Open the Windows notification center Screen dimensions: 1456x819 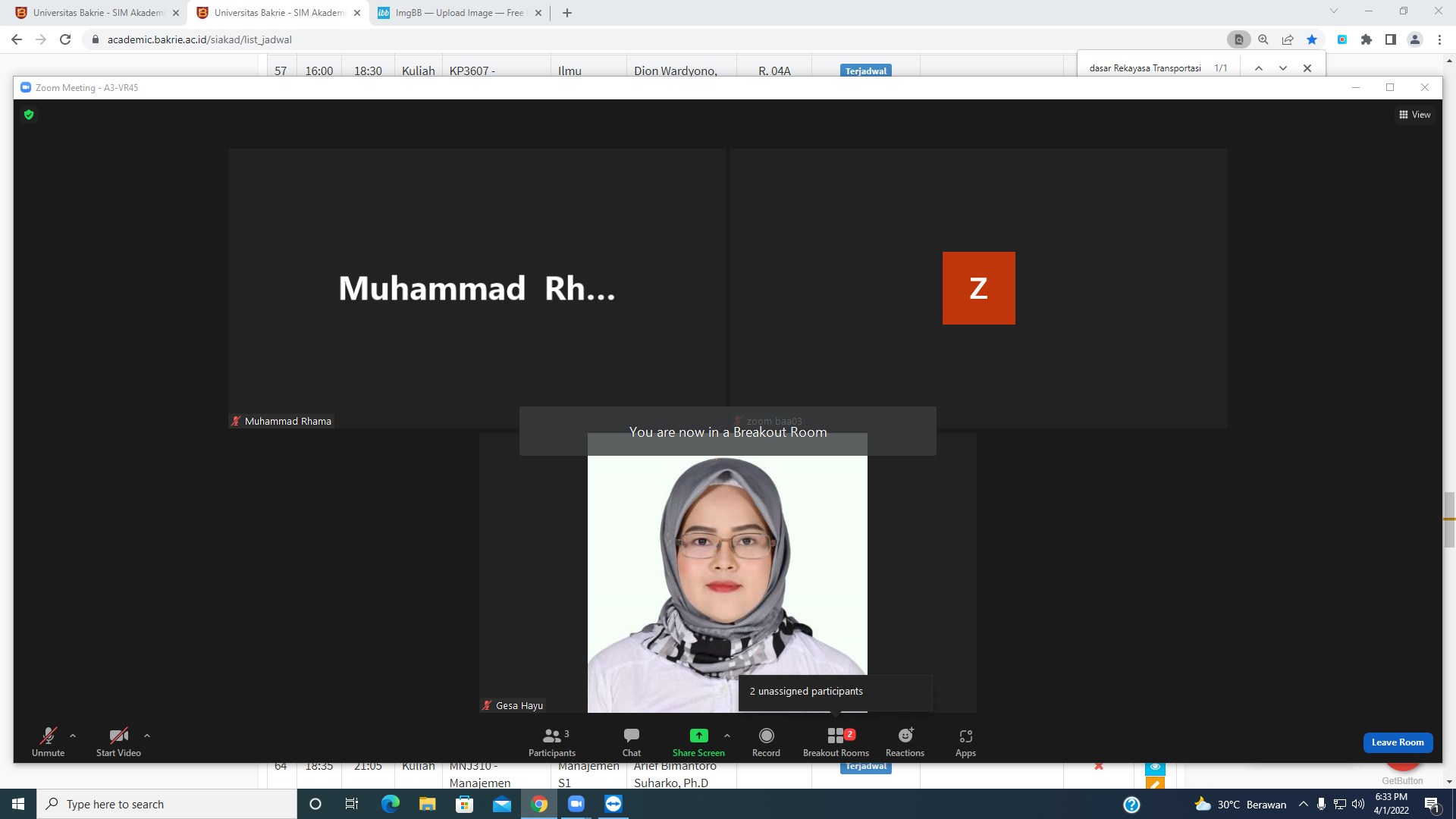[x=1432, y=804]
